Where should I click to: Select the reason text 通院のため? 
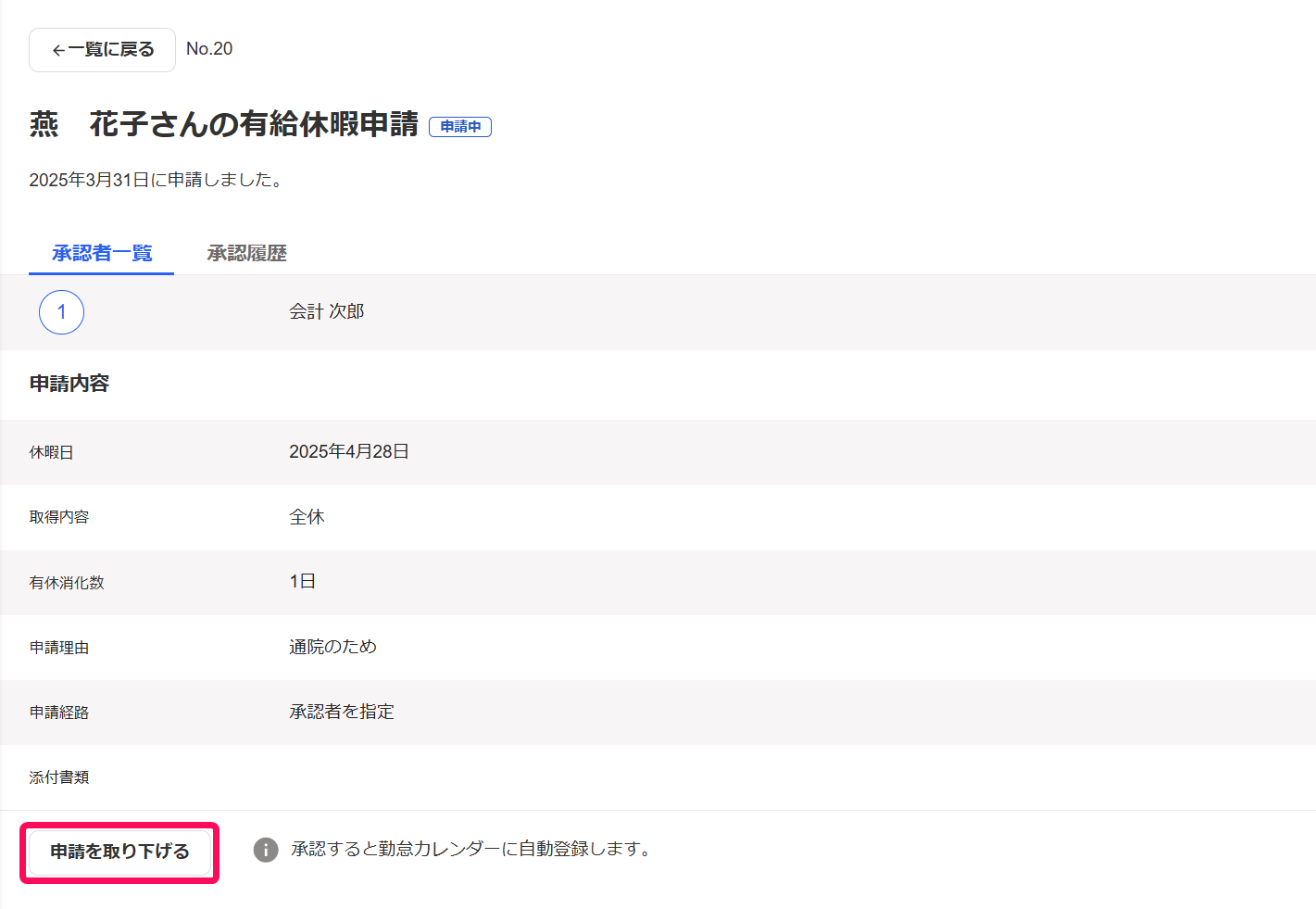tap(332, 647)
